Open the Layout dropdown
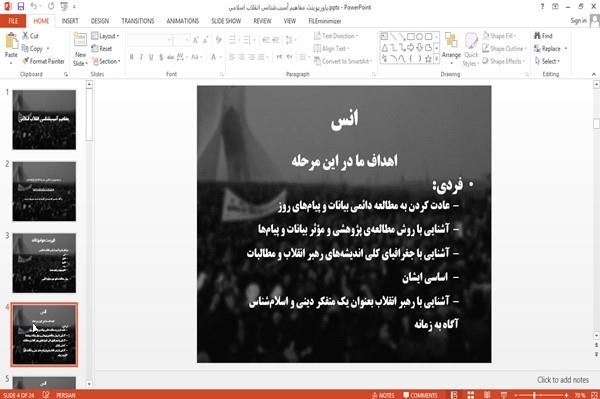The height and width of the screenshot is (399, 600). [x=105, y=36]
